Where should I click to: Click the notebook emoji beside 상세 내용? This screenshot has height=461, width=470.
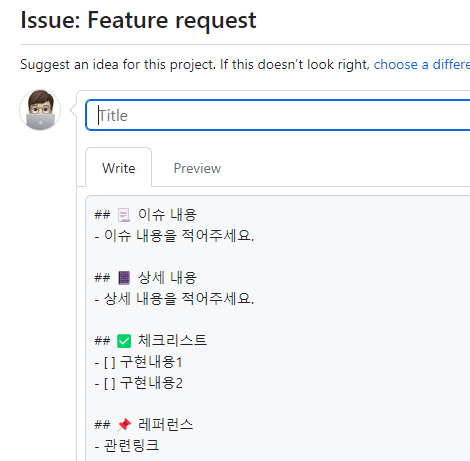click(x=124, y=278)
